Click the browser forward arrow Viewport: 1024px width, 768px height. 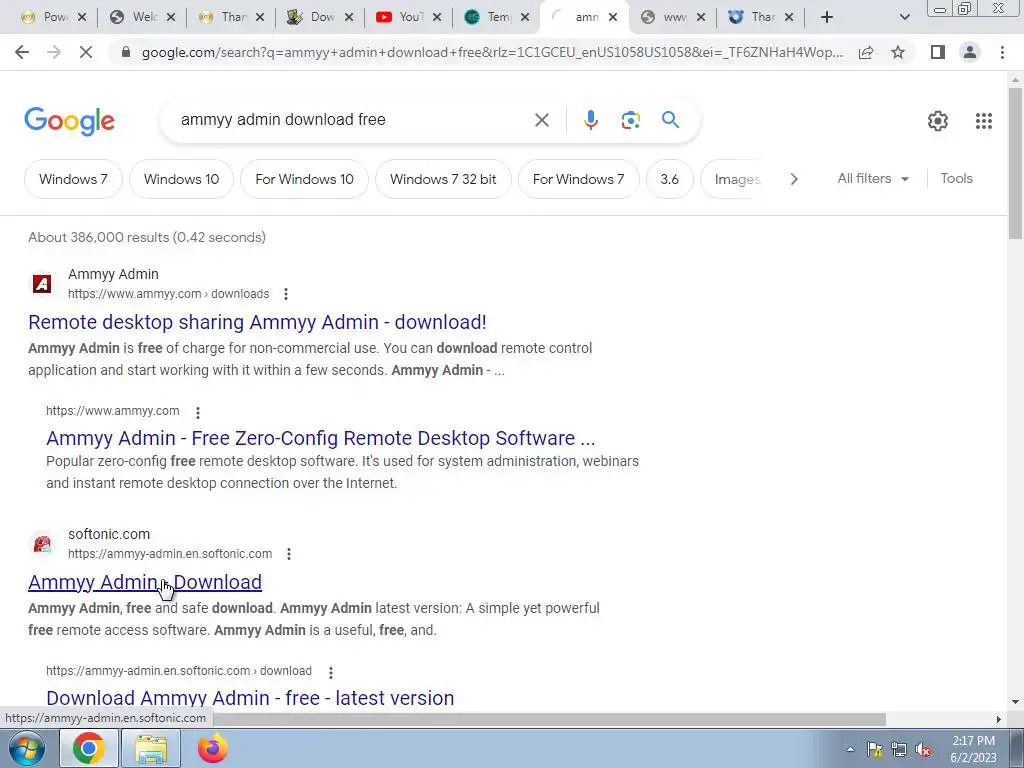coord(54,52)
